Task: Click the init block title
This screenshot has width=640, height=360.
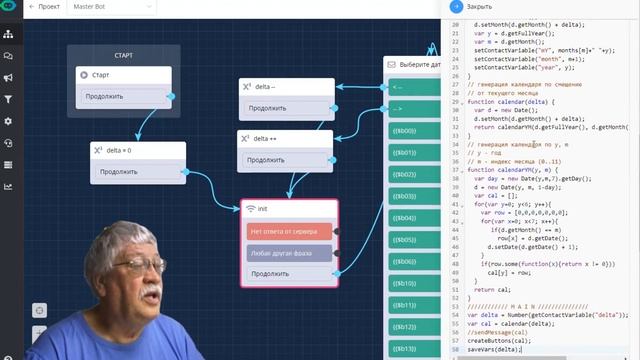Action: tap(262, 209)
